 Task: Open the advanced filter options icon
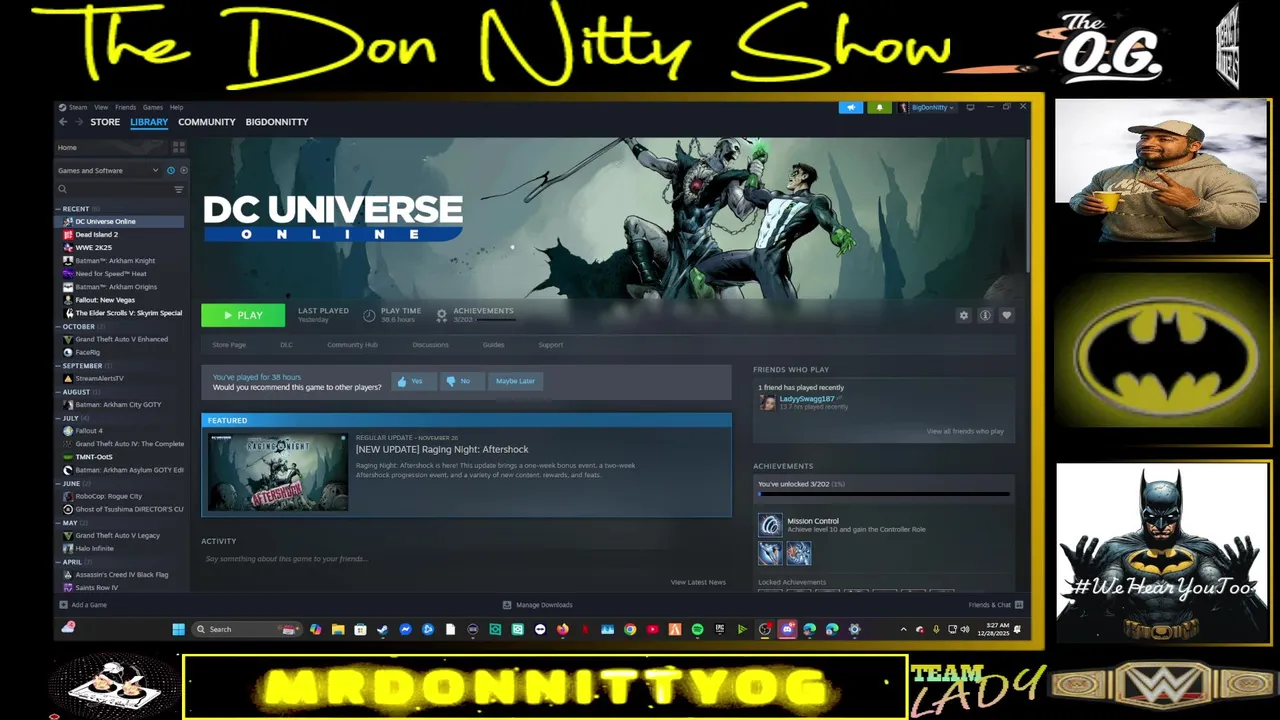179,189
